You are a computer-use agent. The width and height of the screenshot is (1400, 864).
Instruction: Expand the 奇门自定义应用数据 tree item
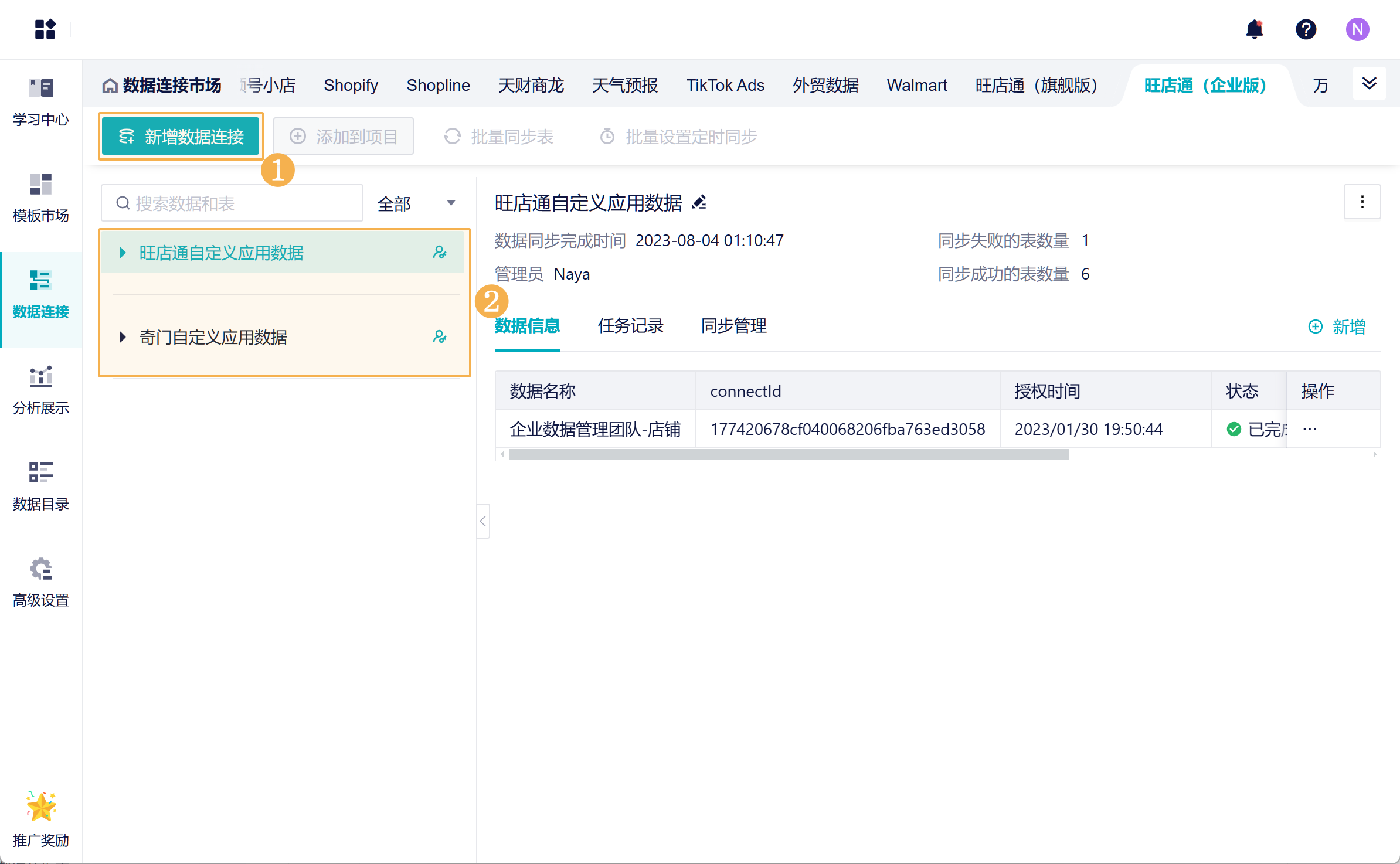pyautogui.click(x=123, y=338)
